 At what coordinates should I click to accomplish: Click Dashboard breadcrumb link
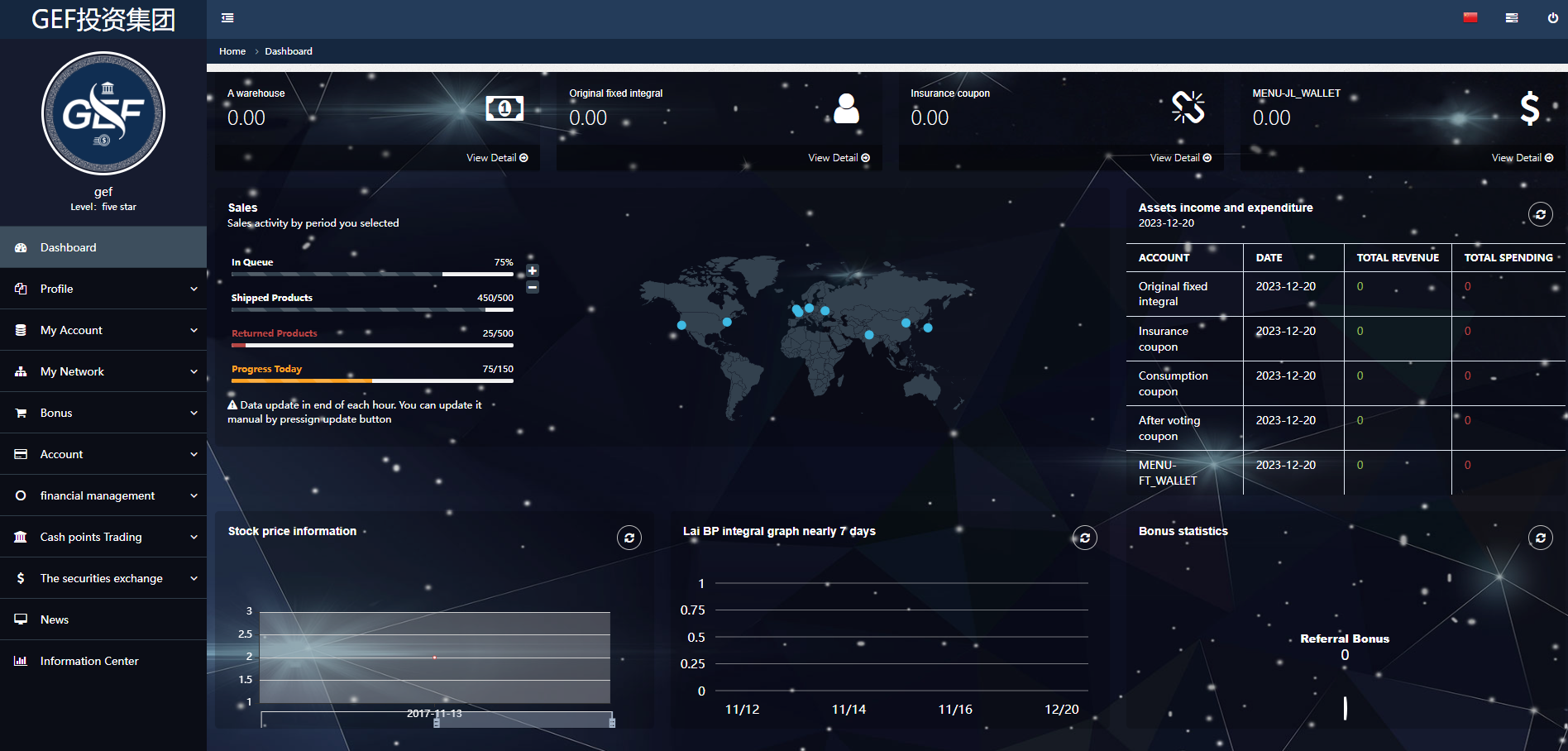point(289,51)
